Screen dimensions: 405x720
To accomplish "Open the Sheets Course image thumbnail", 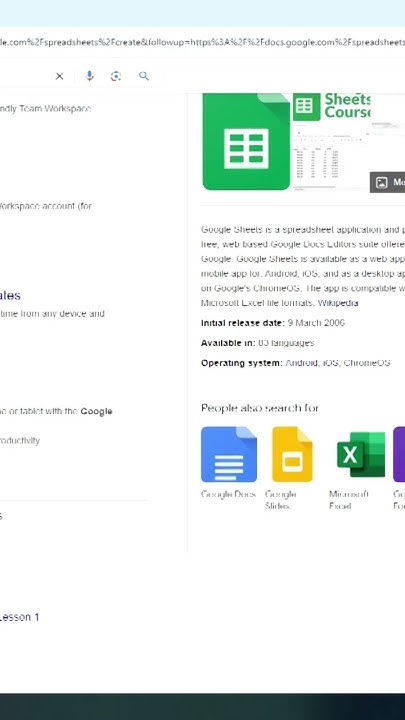I will (x=331, y=142).
